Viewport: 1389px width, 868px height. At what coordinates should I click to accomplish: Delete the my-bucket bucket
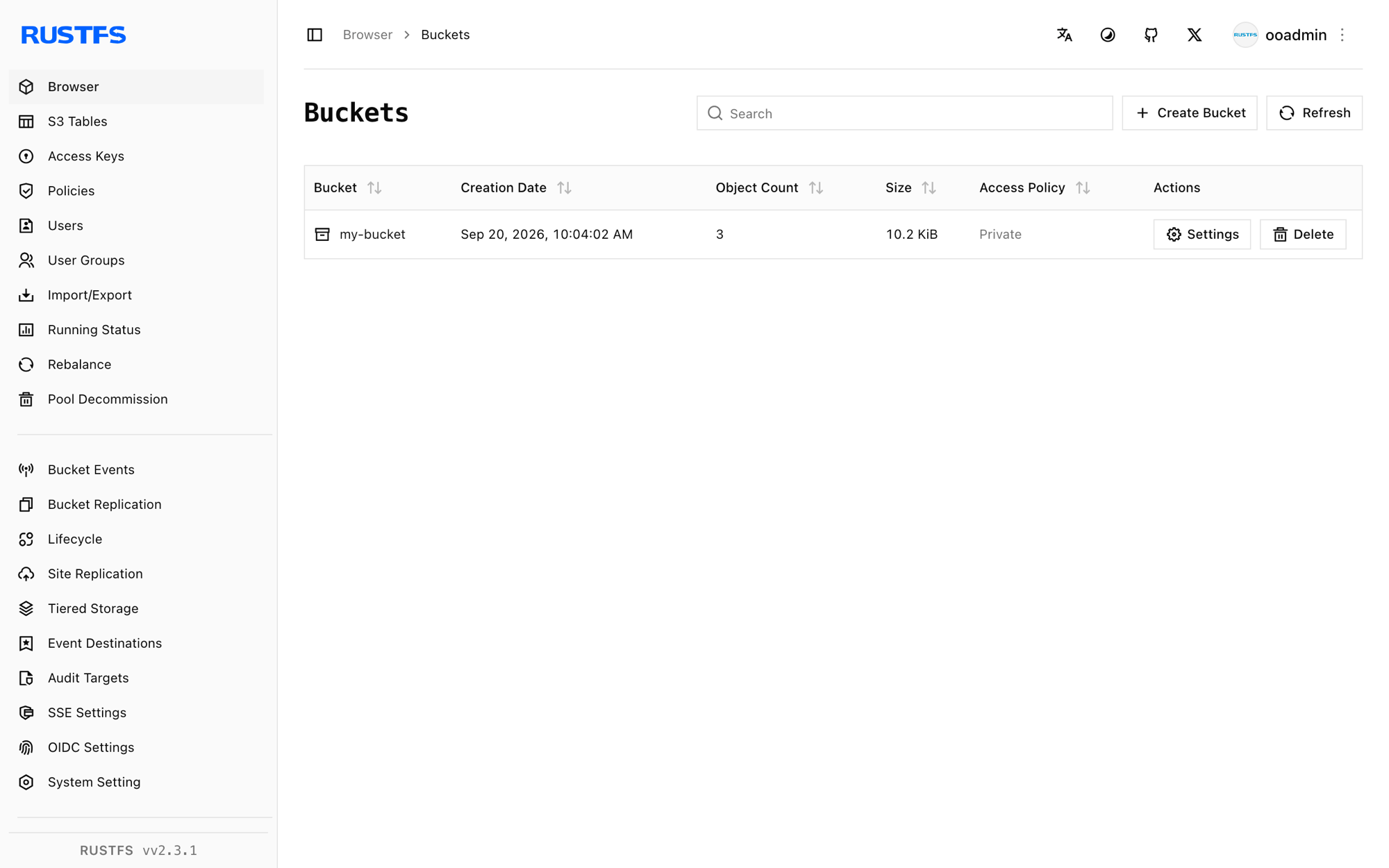coord(1303,234)
